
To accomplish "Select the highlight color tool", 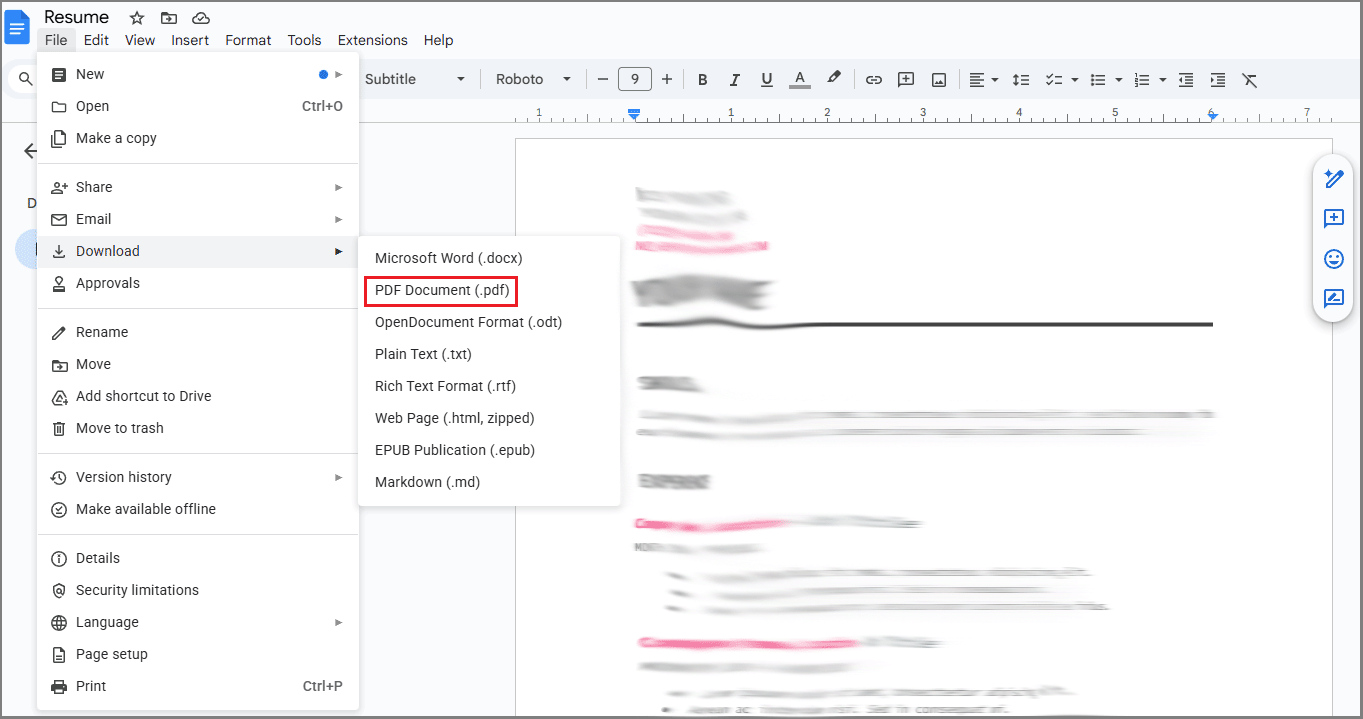I will click(835, 79).
